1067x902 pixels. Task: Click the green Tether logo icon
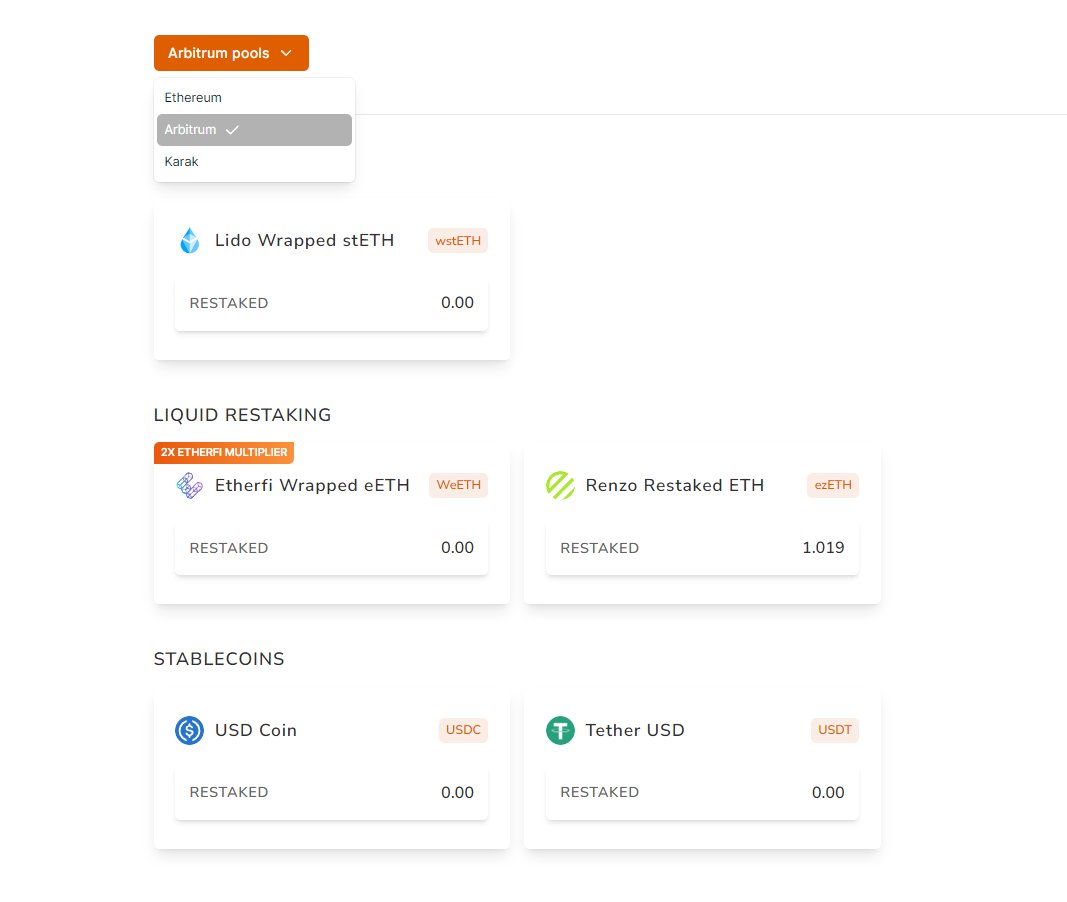pyautogui.click(x=561, y=730)
